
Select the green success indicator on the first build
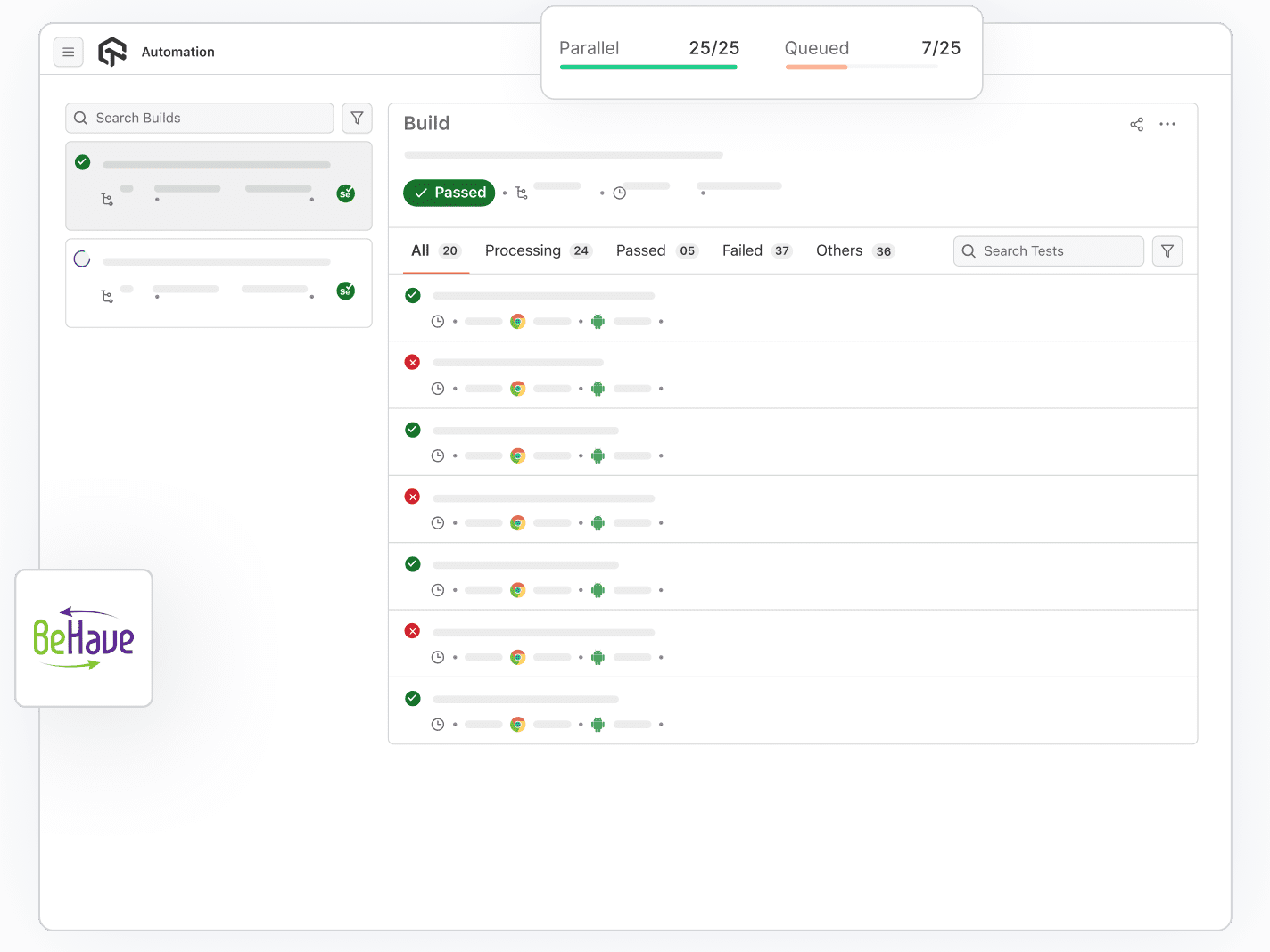[x=82, y=162]
